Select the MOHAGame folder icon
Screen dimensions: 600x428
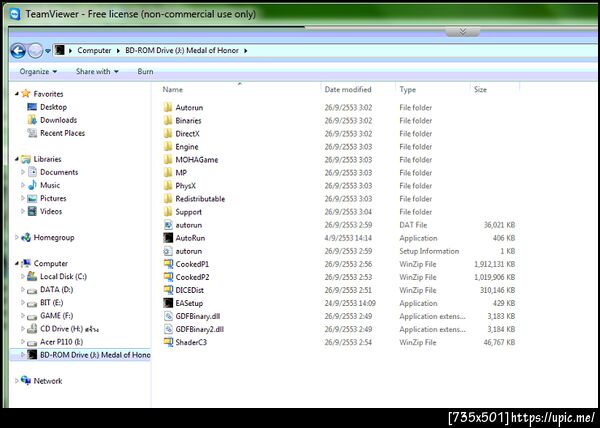pyautogui.click(x=168, y=159)
